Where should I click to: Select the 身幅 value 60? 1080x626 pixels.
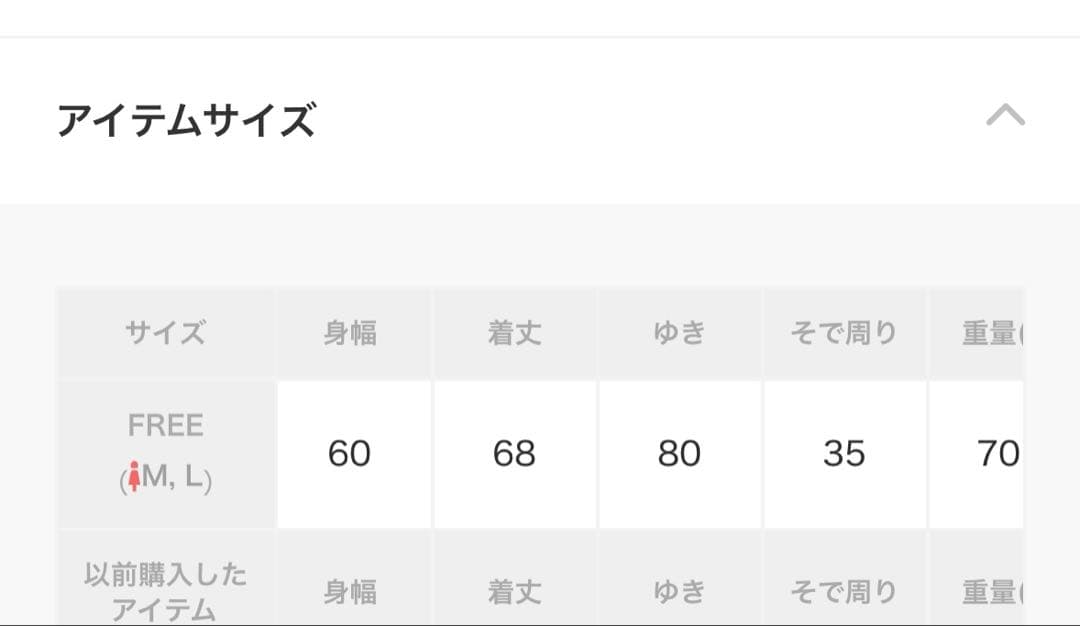pyautogui.click(x=350, y=454)
